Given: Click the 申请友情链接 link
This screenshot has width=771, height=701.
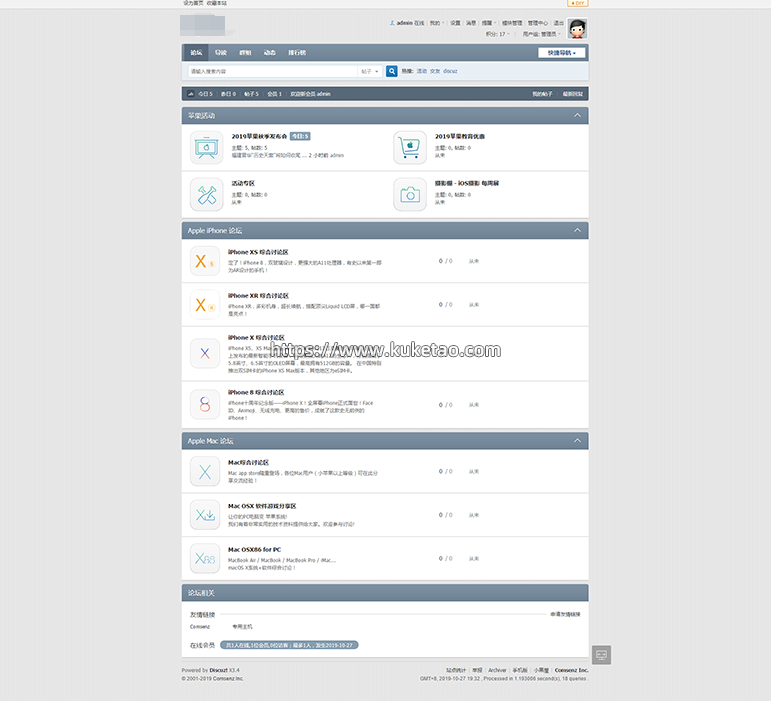Looking at the screenshot, I should click(565, 614).
